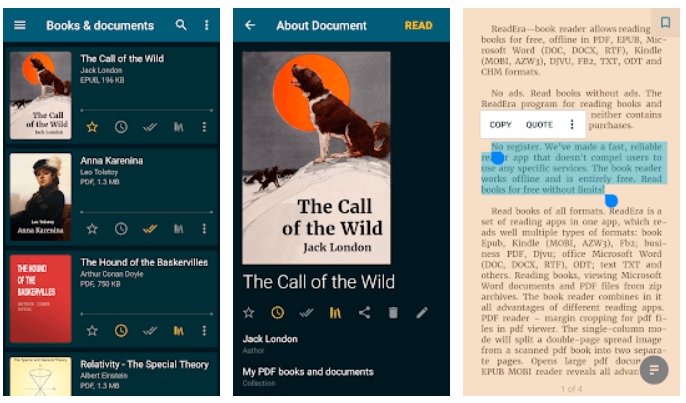The height and width of the screenshot is (403, 686).
Task: Toggle favorite star for The Hound of the Baskervilles
Action: (x=92, y=331)
